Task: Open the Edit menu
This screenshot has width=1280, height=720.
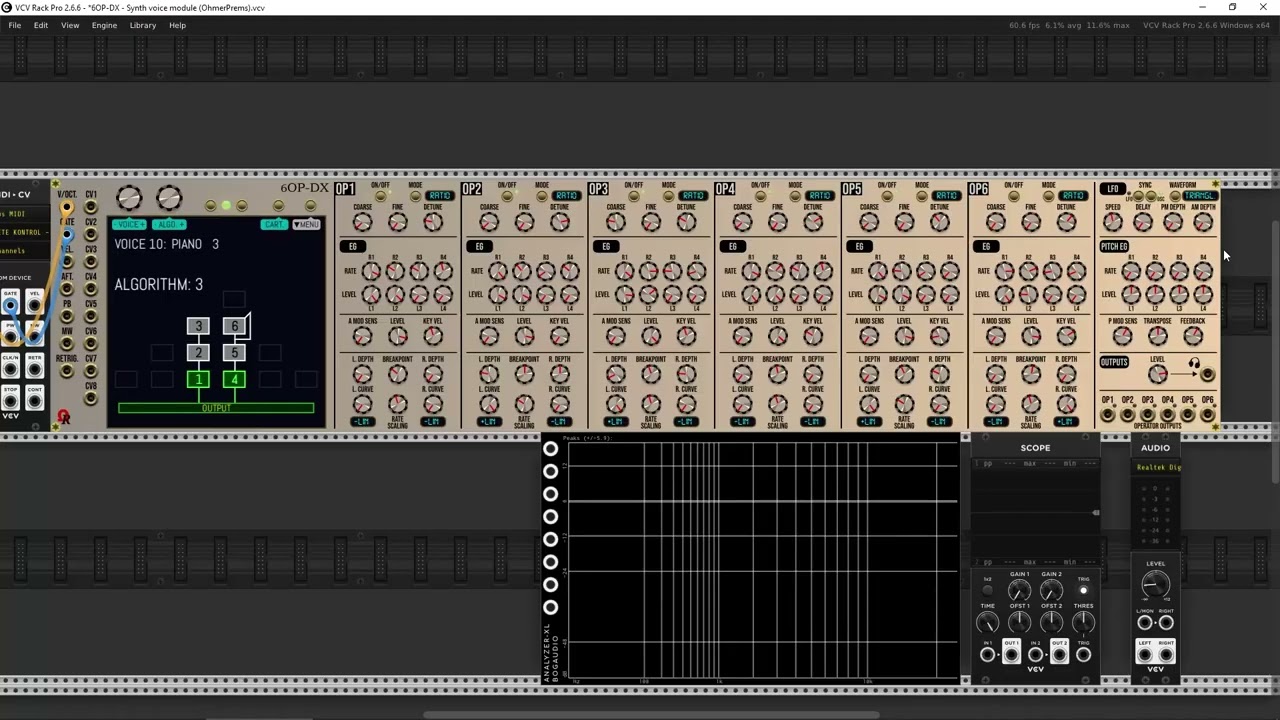Action: [x=41, y=25]
